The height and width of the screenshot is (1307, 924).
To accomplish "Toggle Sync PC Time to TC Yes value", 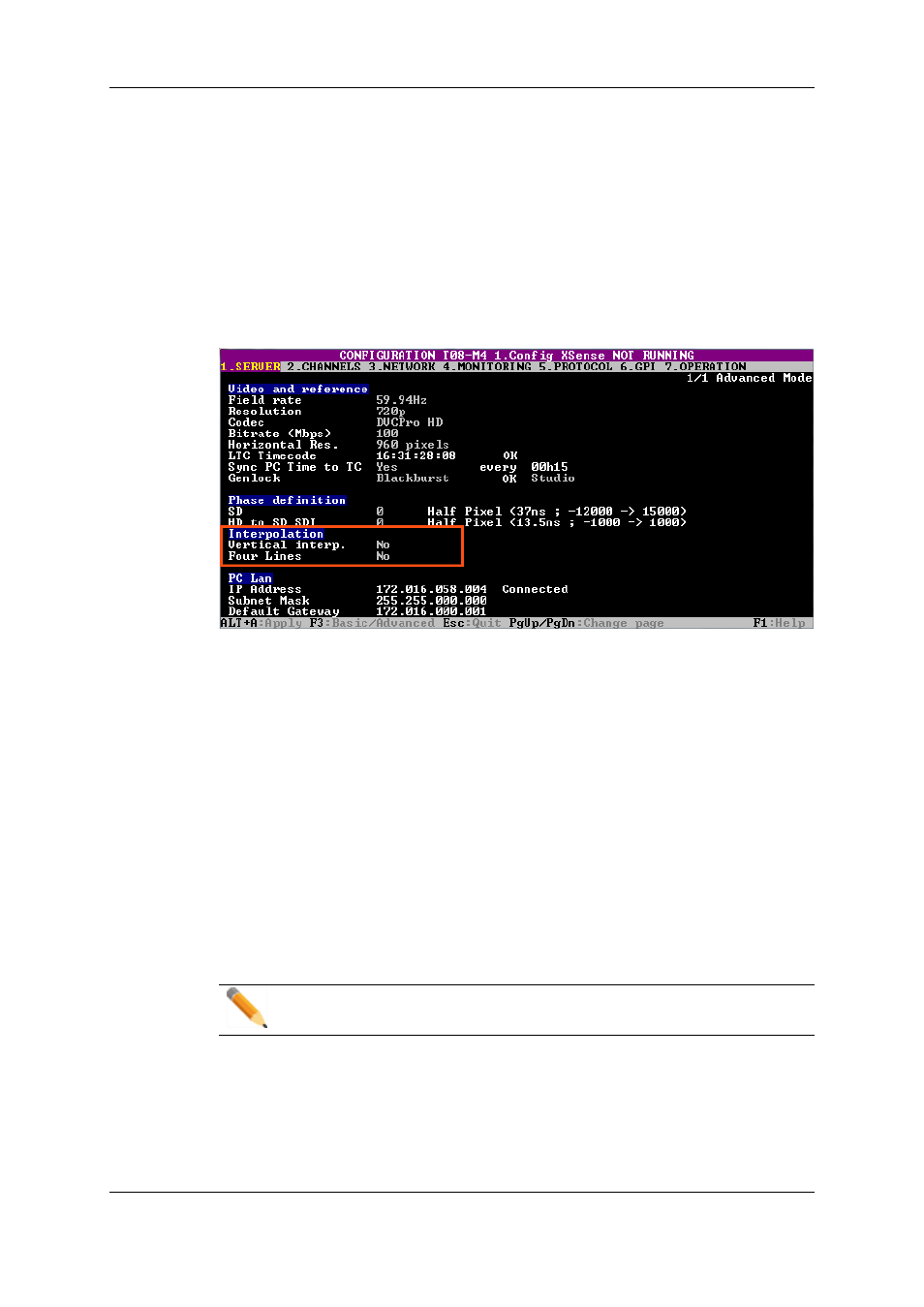I will [x=386, y=467].
